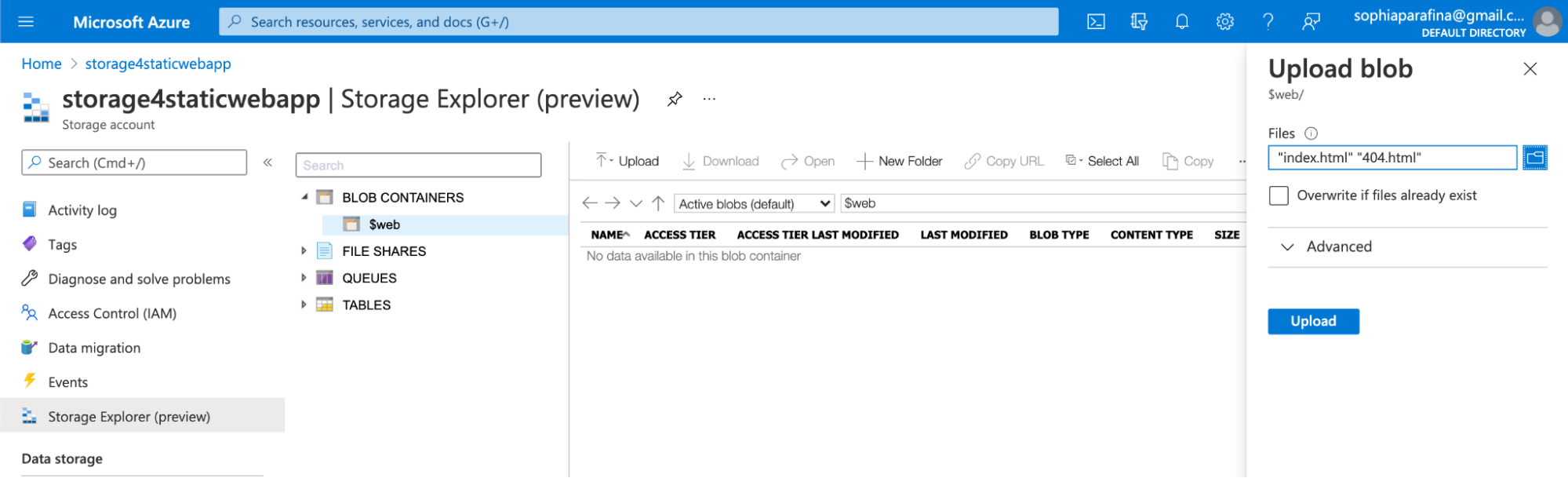
Task: Sort by CONTENT TYPE column
Action: 1151,235
